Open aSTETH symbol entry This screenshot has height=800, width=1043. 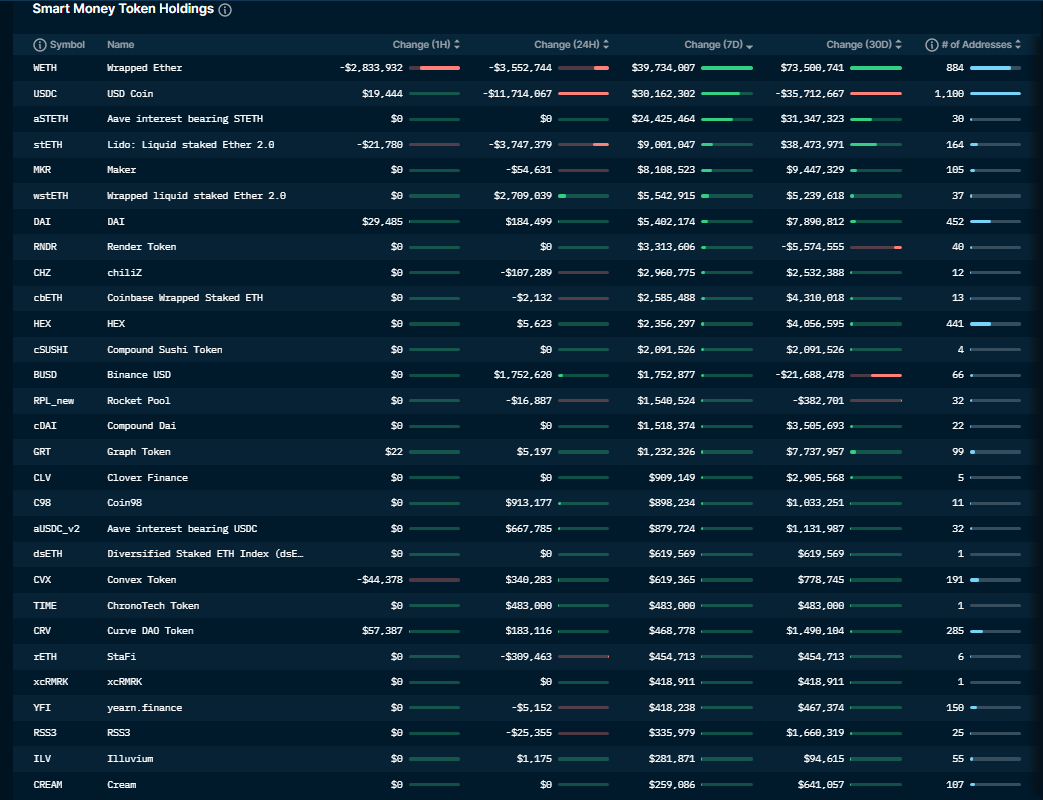click(x=51, y=119)
